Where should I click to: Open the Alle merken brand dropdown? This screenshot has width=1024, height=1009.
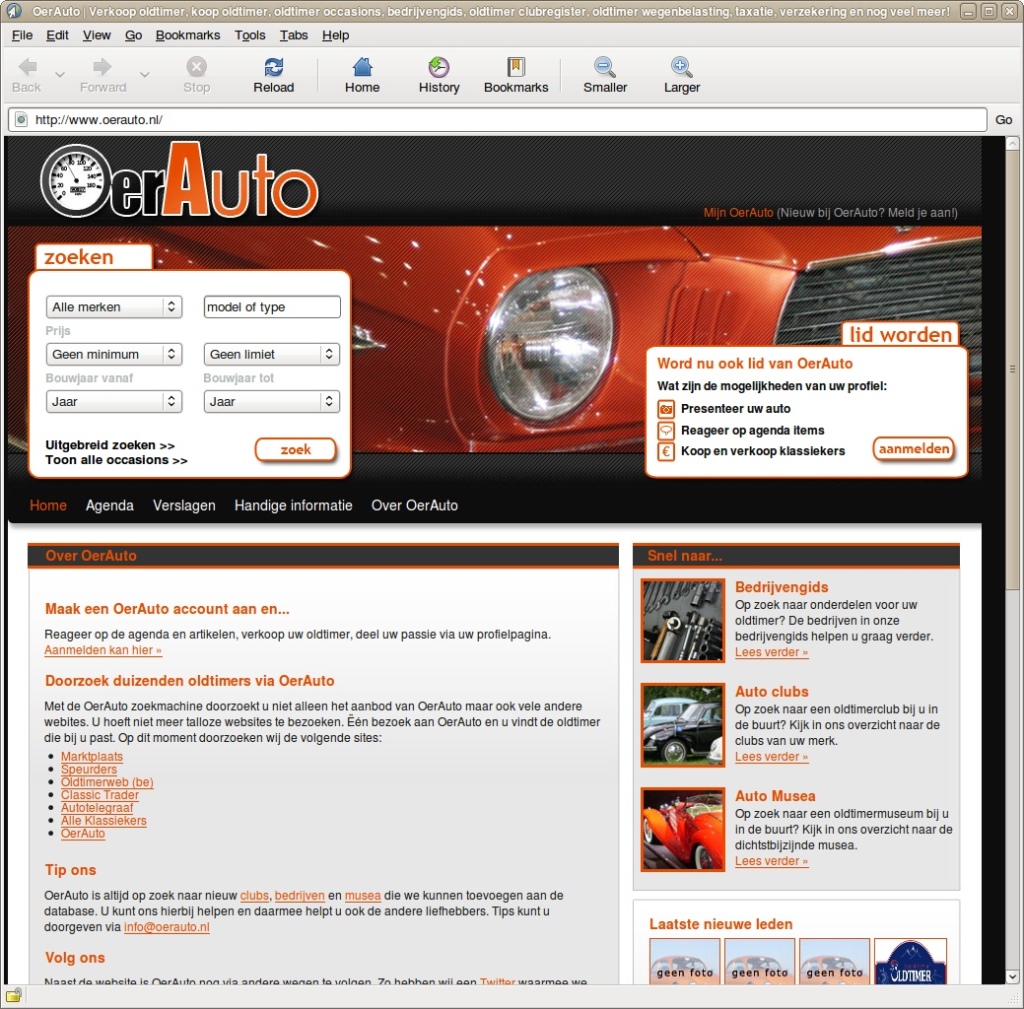click(113, 306)
